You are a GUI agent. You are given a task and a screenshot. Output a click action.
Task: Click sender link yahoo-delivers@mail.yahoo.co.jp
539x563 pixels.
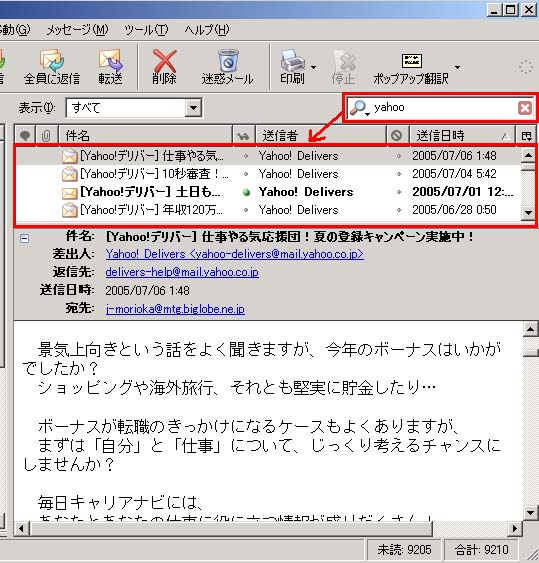234,254
